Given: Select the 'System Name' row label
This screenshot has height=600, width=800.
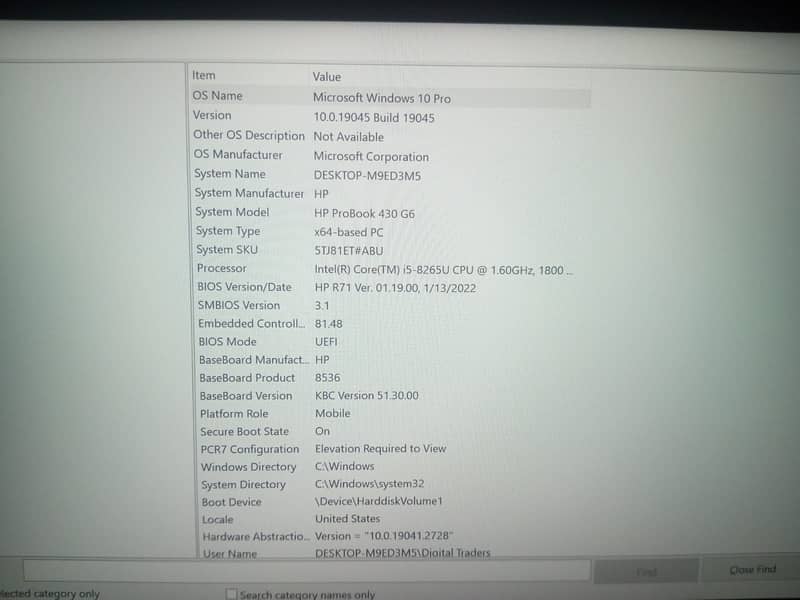Looking at the screenshot, I should point(230,174).
